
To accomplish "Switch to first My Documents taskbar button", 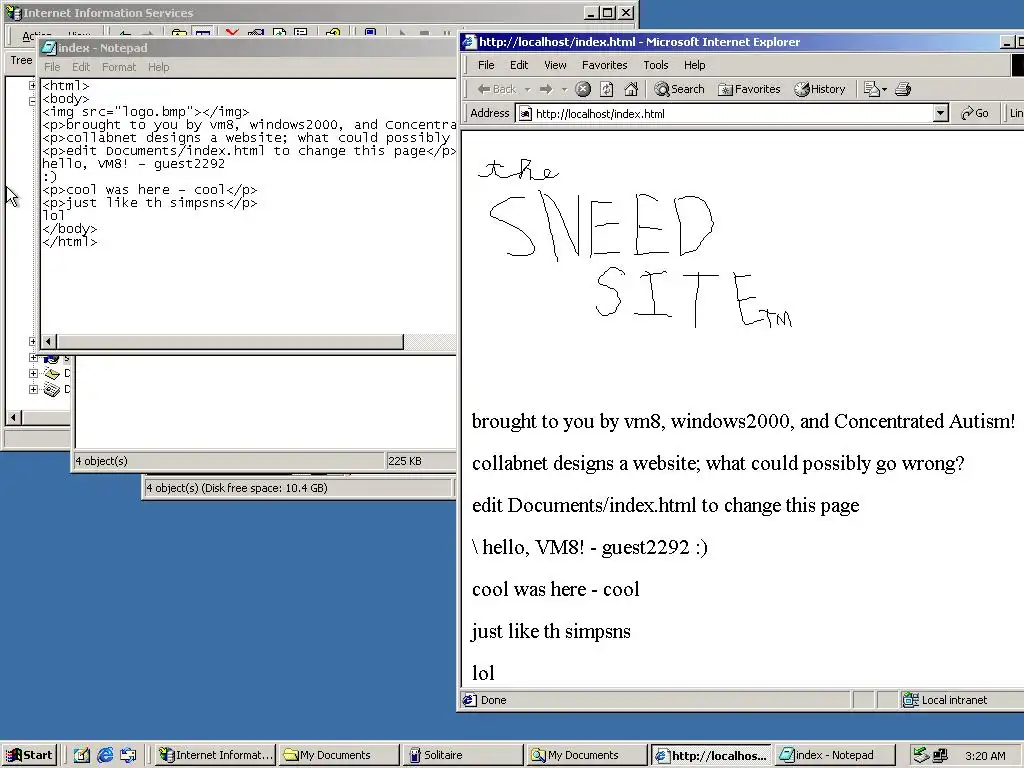I will pos(339,755).
